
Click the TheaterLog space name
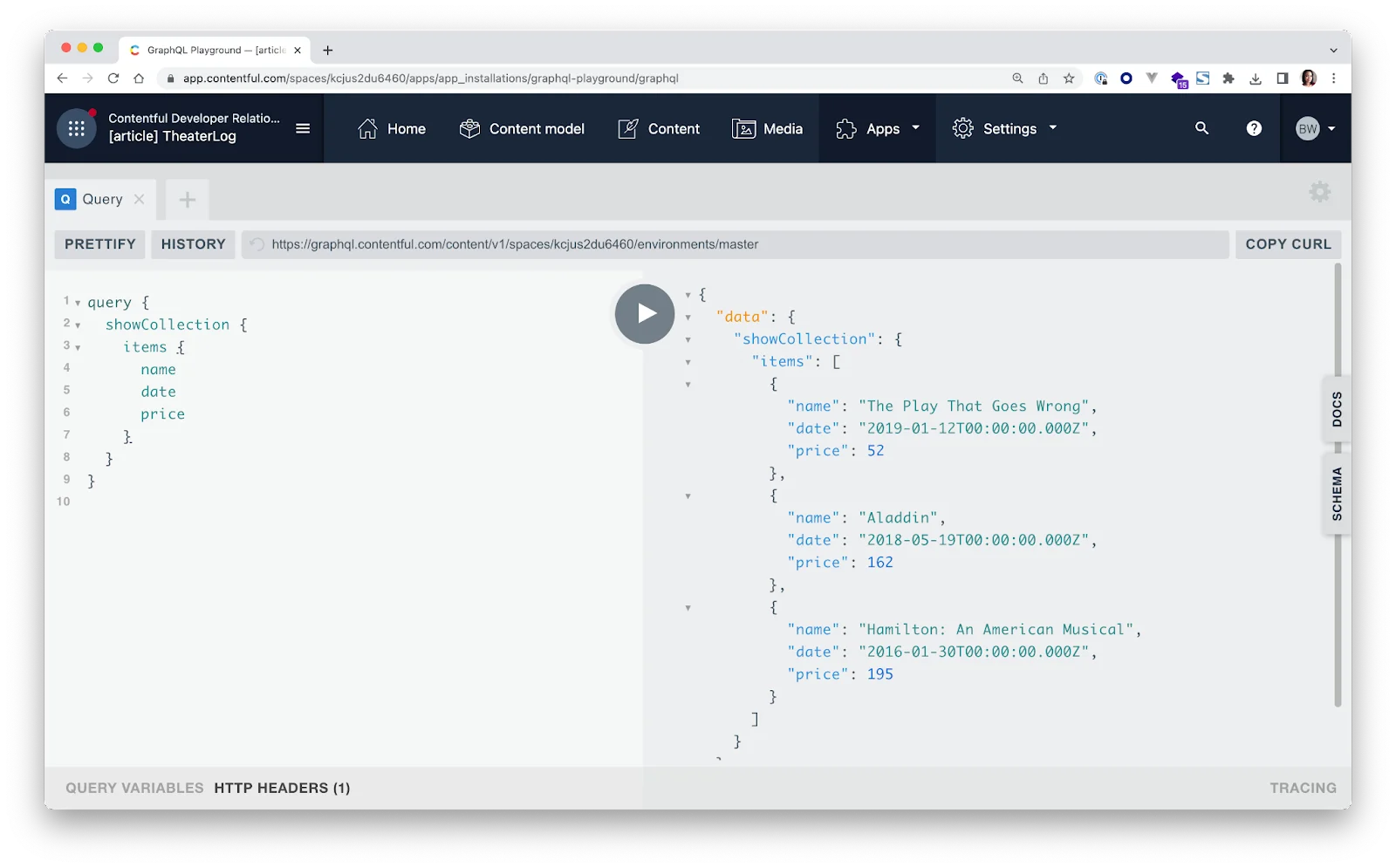[x=172, y=136]
